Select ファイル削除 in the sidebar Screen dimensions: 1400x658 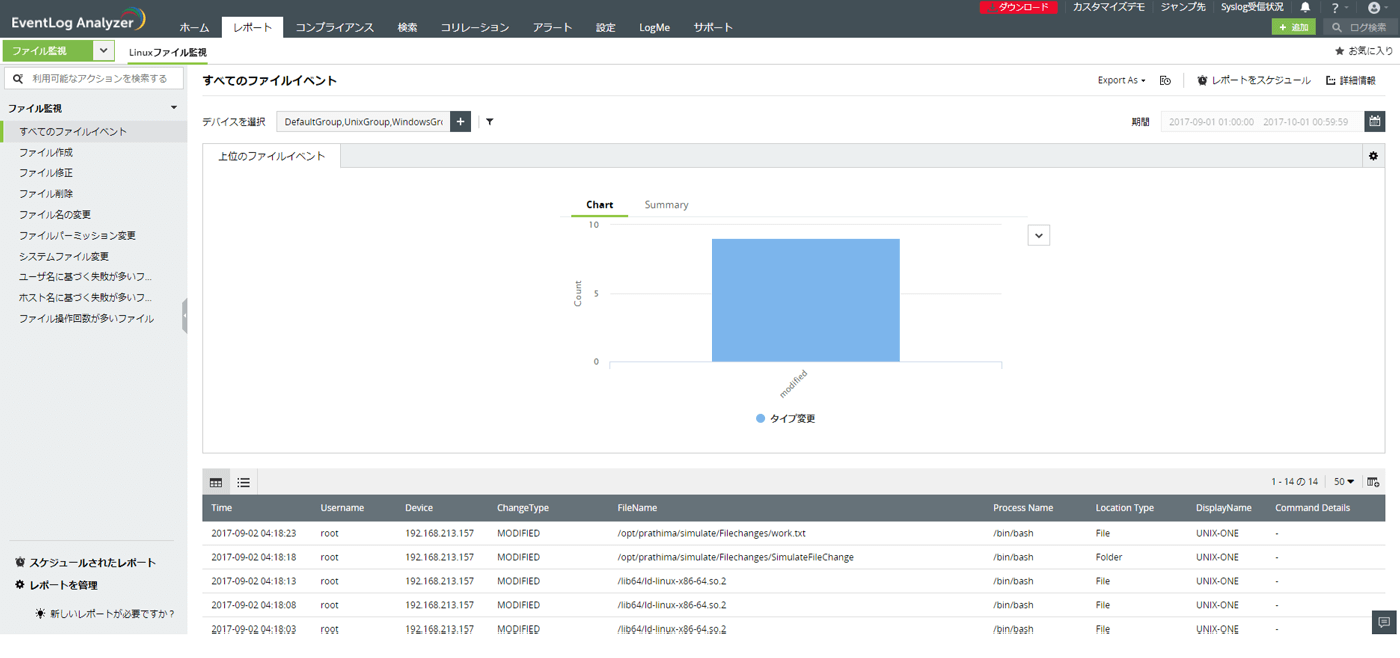(x=46, y=194)
